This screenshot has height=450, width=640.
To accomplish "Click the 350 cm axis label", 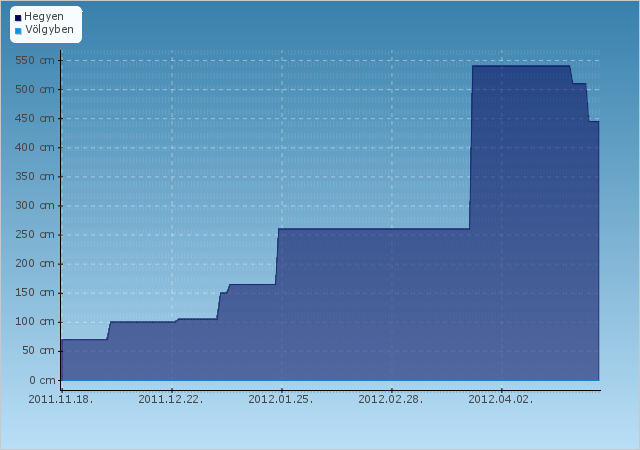I will click(35, 176).
